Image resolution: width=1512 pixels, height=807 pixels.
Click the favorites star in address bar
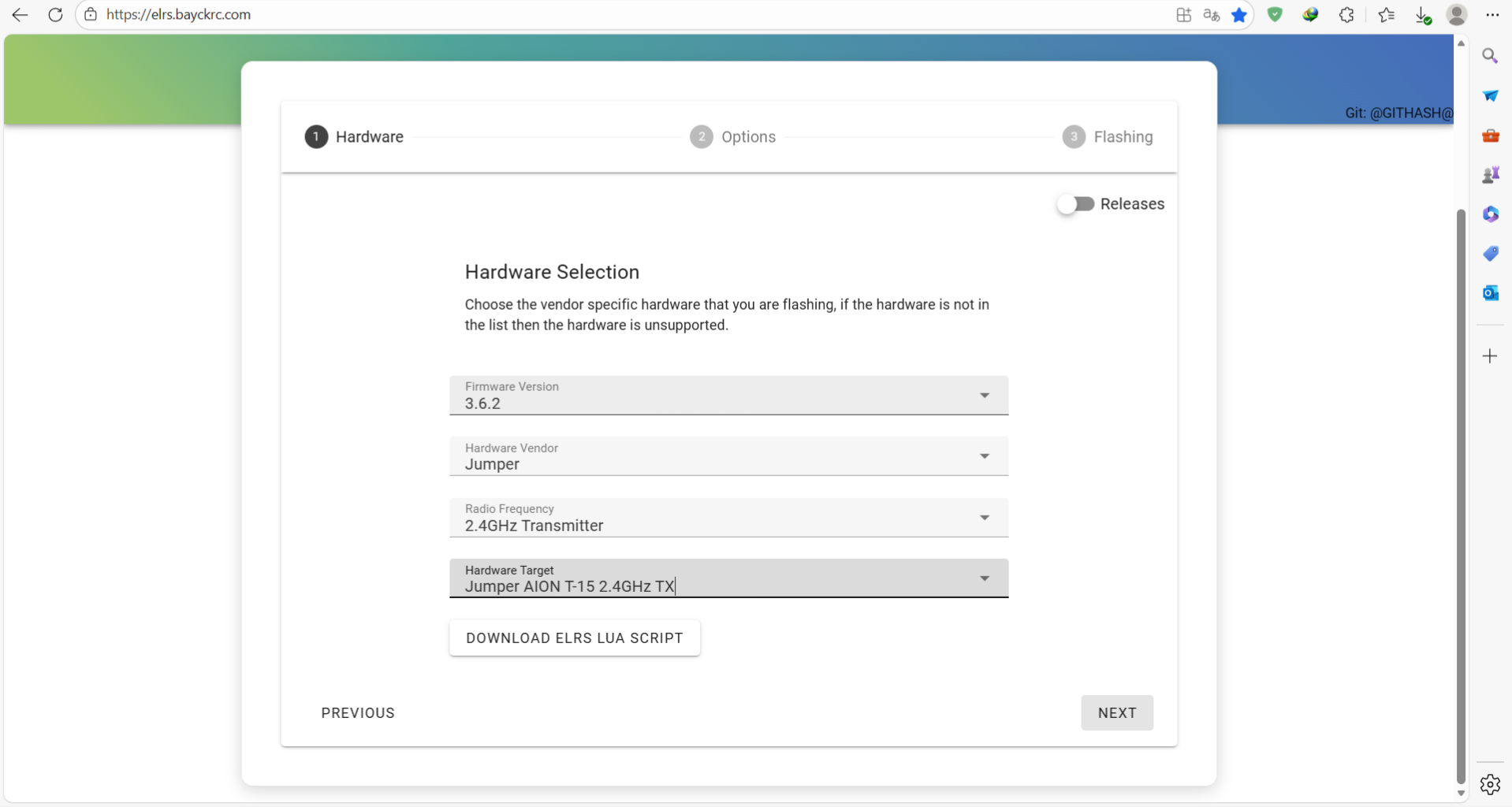pos(1238,15)
